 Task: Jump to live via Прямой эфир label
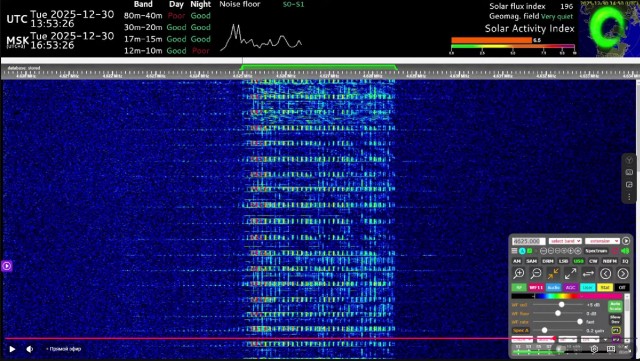tap(64, 349)
